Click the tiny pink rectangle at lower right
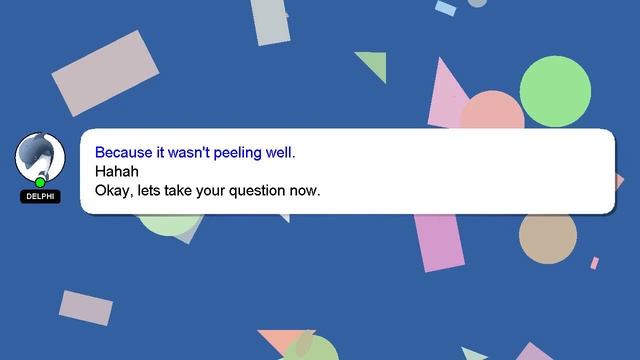640x360 pixels. tap(595, 263)
